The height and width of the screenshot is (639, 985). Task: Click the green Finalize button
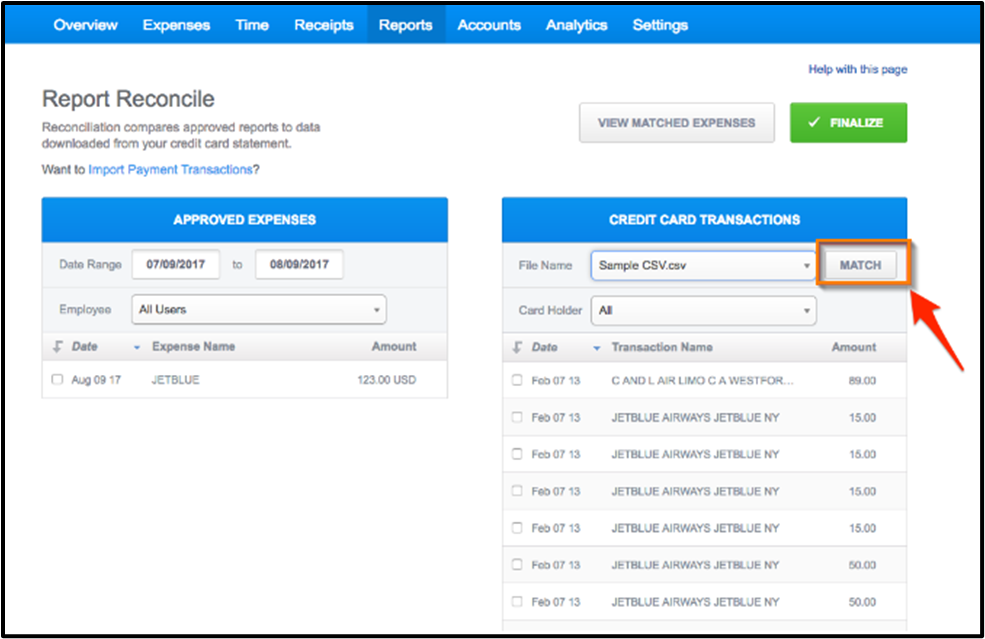coord(848,123)
